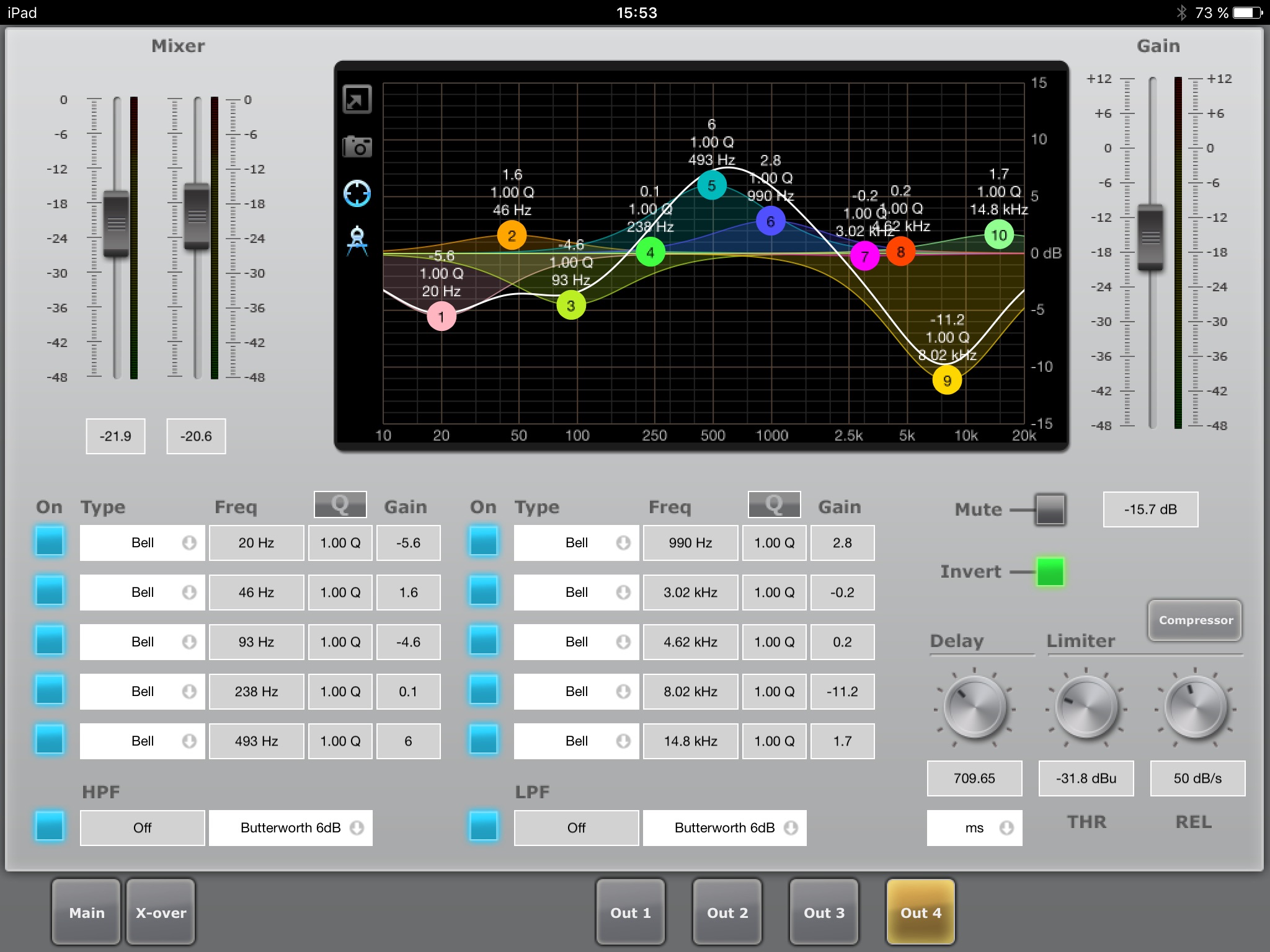Click the Gain fader handle
1270x952 pixels.
[x=1150, y=238]
